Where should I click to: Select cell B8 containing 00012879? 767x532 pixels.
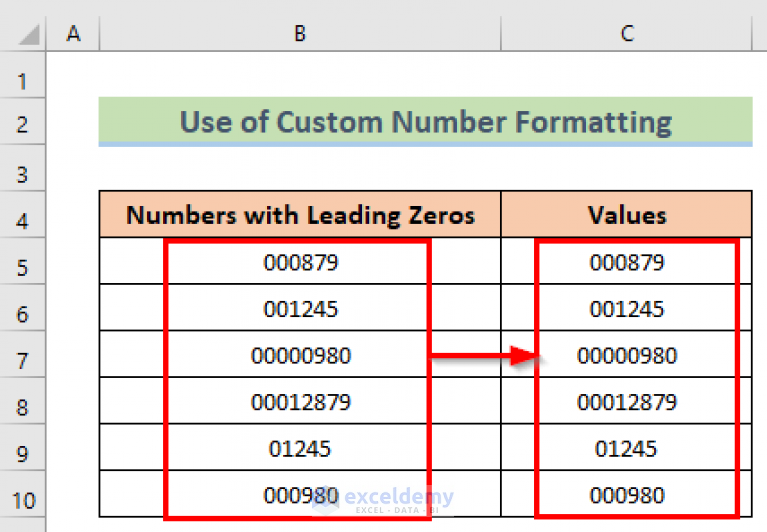300,400
